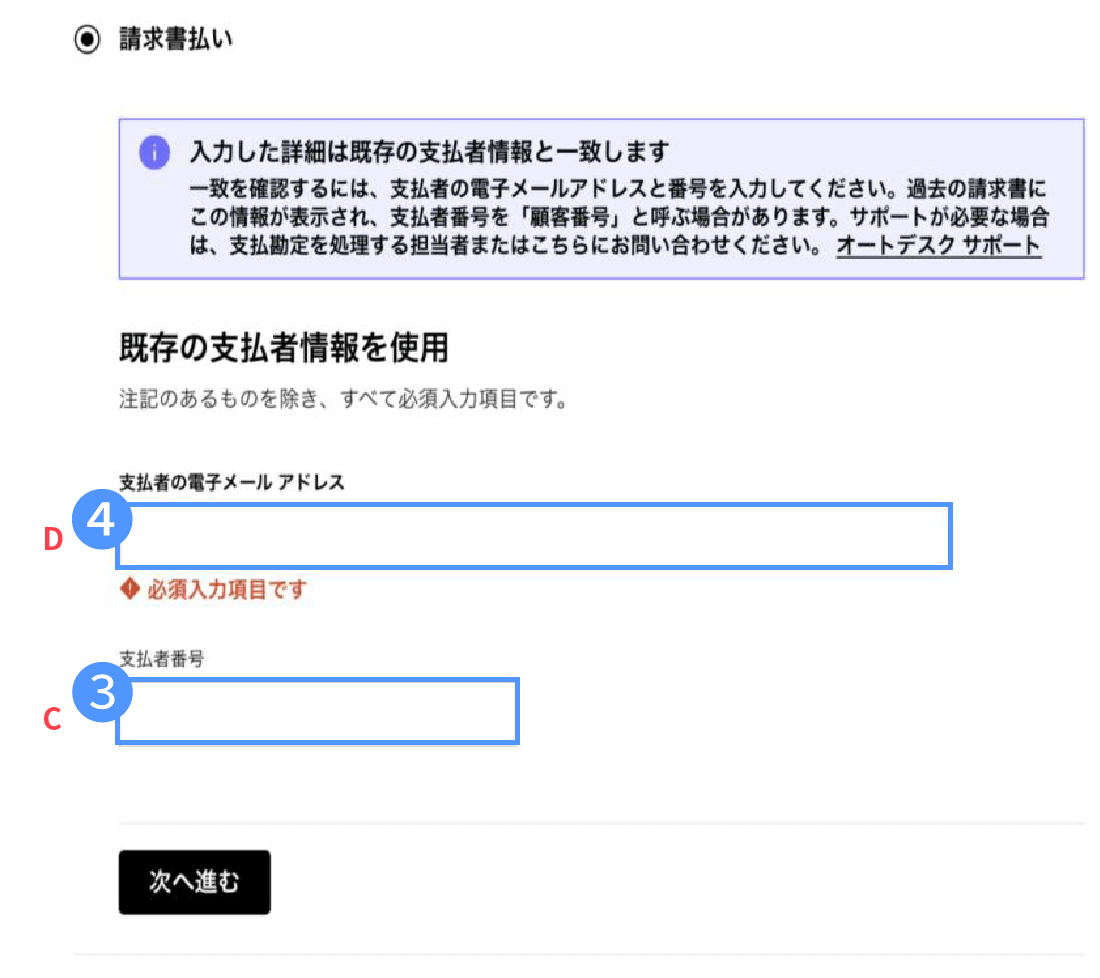Click the 支払者番号 field label
Image resolution: width=1100 pixels, height=978 pixels.
pyautogui.click(x=161, y=660)
